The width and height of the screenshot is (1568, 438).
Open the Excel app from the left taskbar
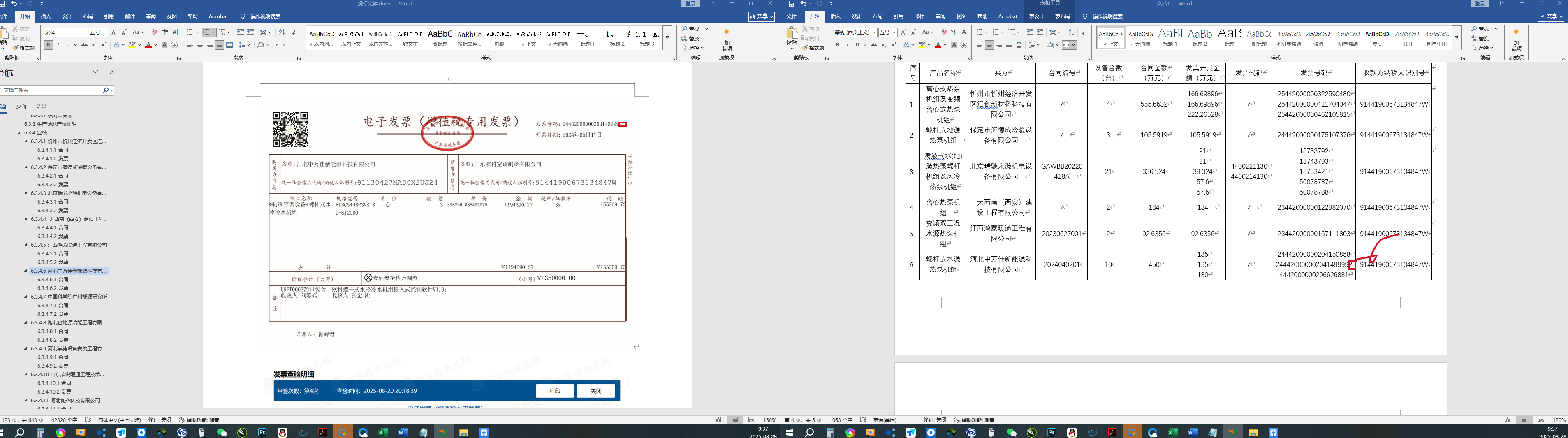pos(383,433)
